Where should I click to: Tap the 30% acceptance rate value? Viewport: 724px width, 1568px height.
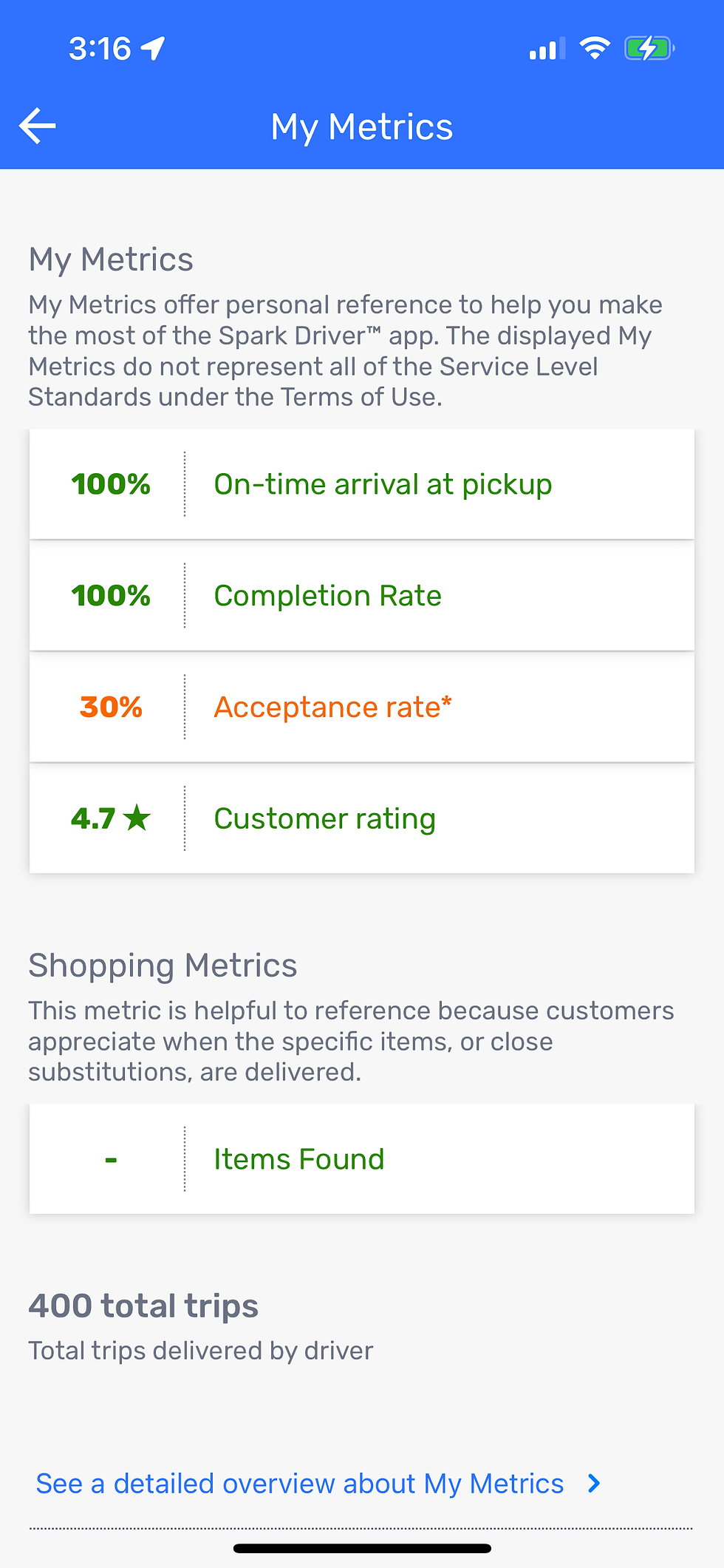pos(111,707)
